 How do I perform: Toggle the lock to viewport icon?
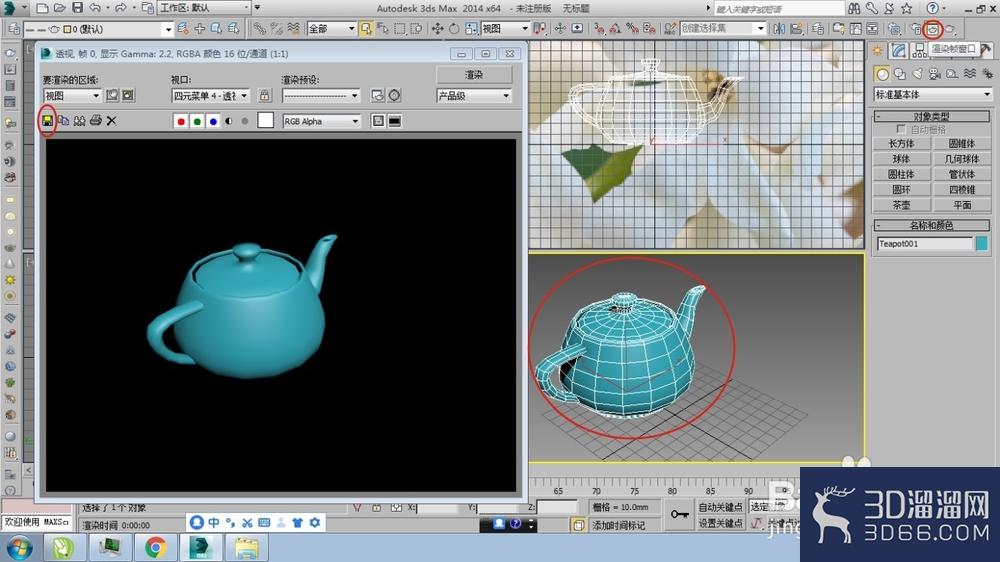coord(265,96)
